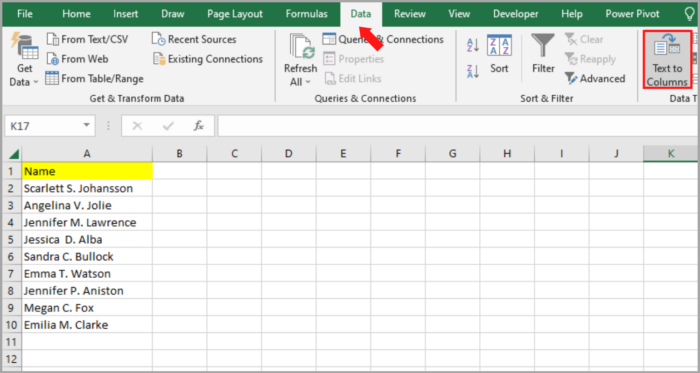Image resolution: width=700 pixels, height=373 pixels.
Task: Open the Sort dialog
Action: tap(499, 54)
